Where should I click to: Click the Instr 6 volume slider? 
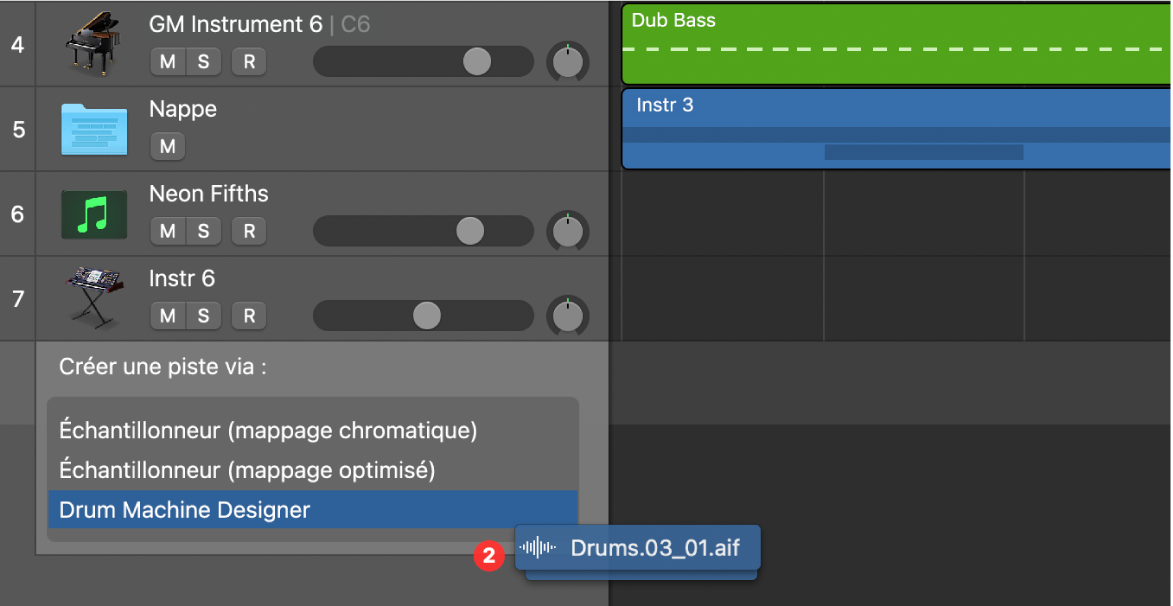(x=423, y=316)
